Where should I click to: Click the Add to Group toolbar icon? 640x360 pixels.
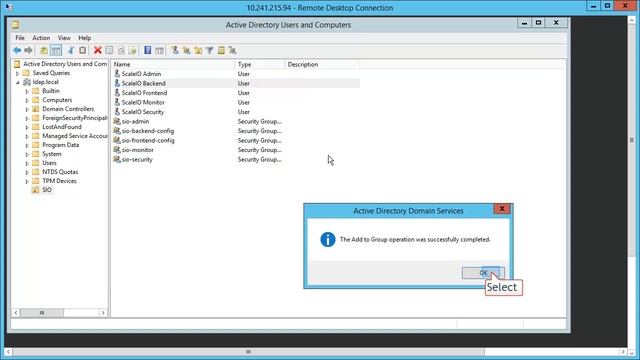pos(233,50)
